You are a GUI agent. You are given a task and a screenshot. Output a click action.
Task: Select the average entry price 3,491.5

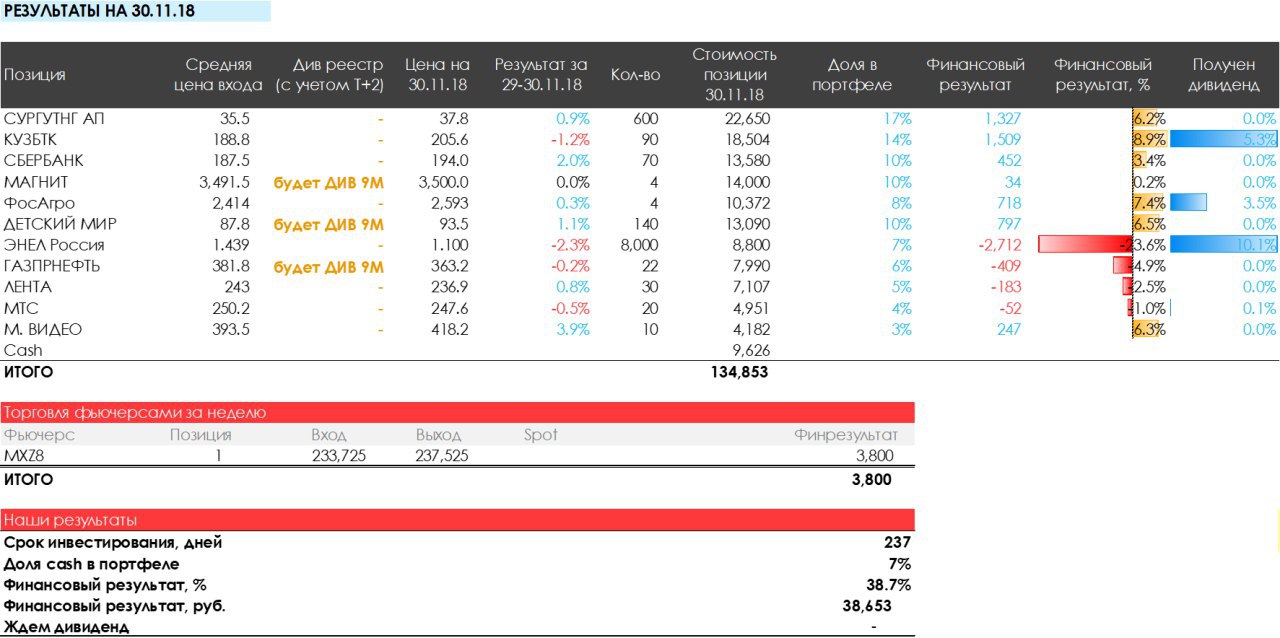point(225,182)
